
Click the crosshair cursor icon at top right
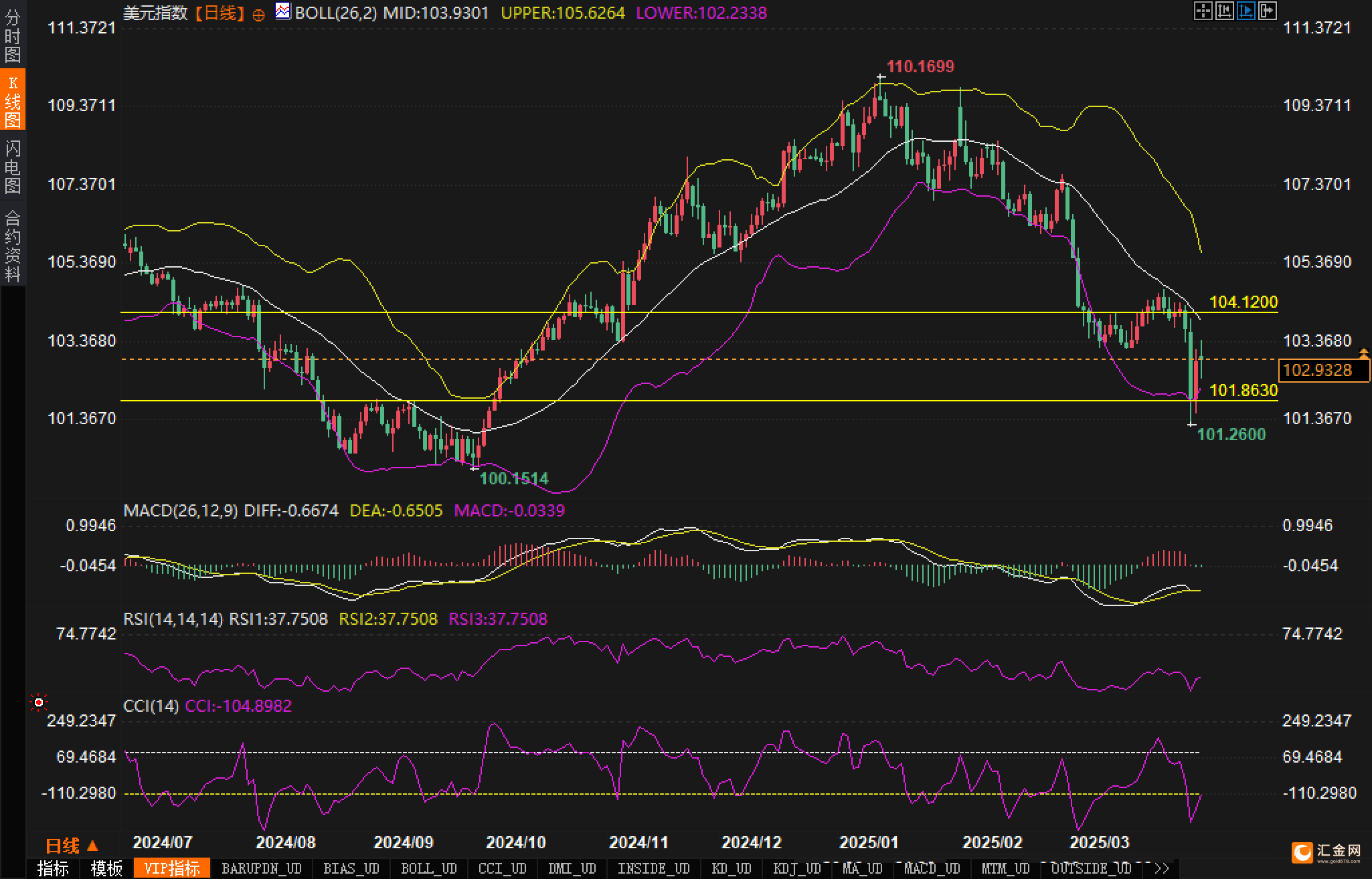pos(1203,11)
